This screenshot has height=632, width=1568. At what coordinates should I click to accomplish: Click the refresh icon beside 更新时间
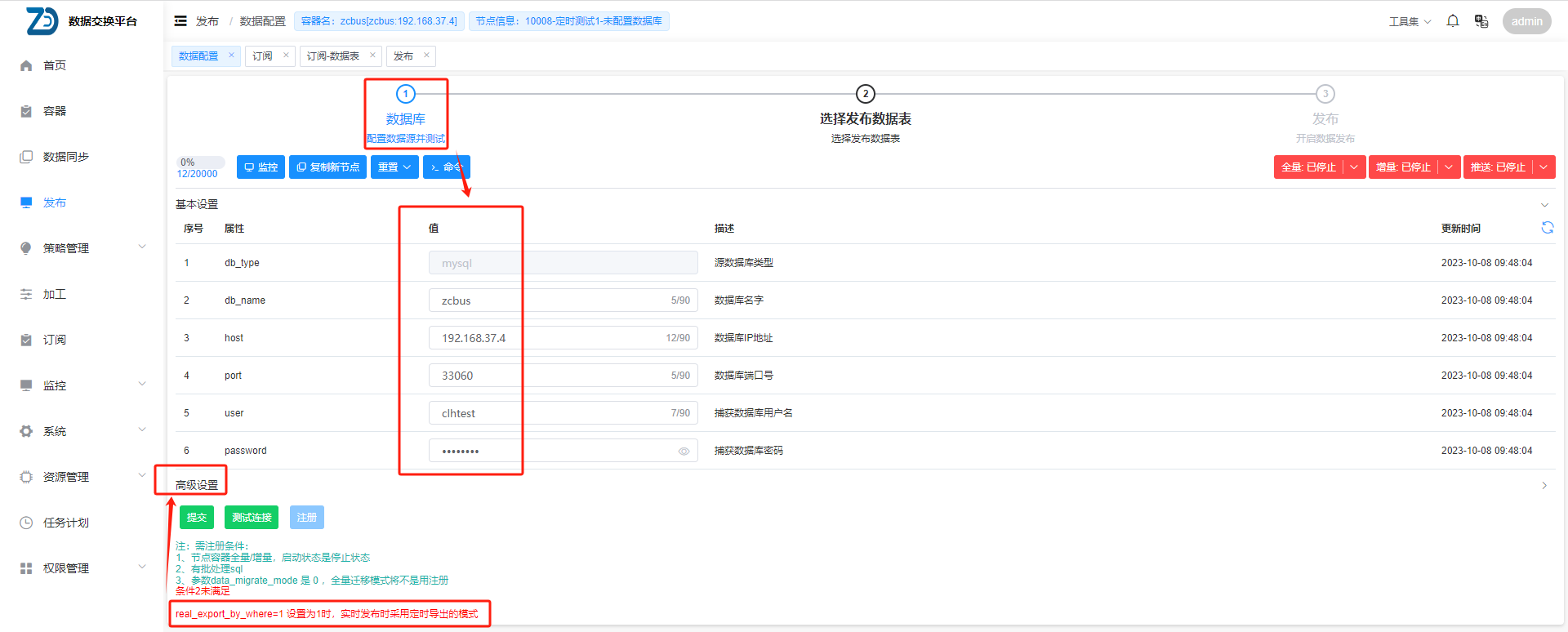pos(1547,228)
